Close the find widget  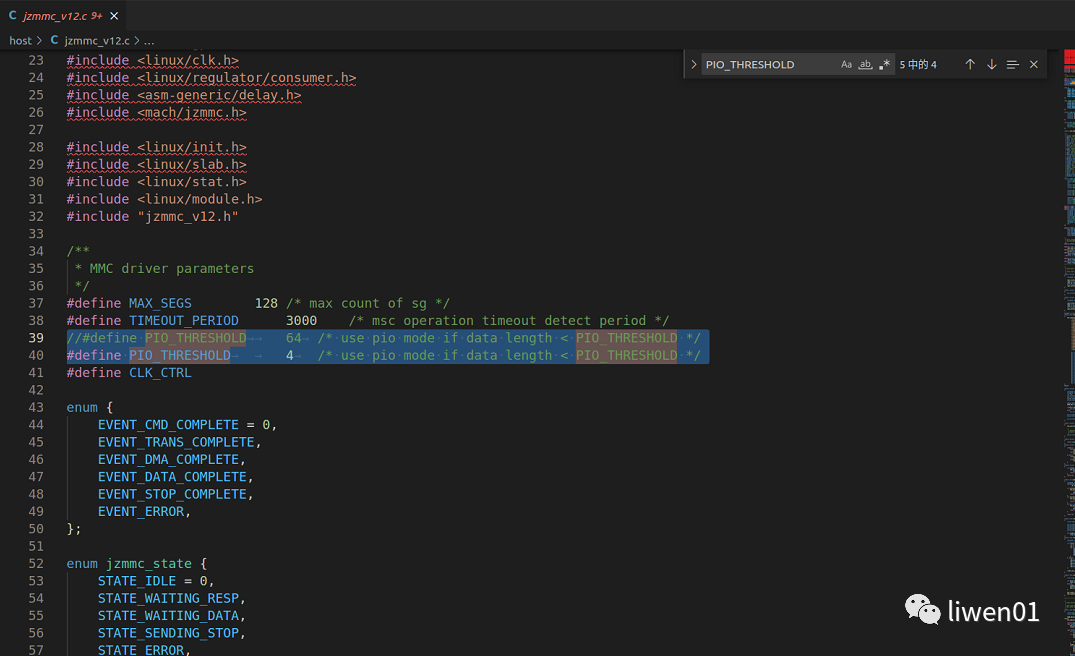(x=1034, y=64)
